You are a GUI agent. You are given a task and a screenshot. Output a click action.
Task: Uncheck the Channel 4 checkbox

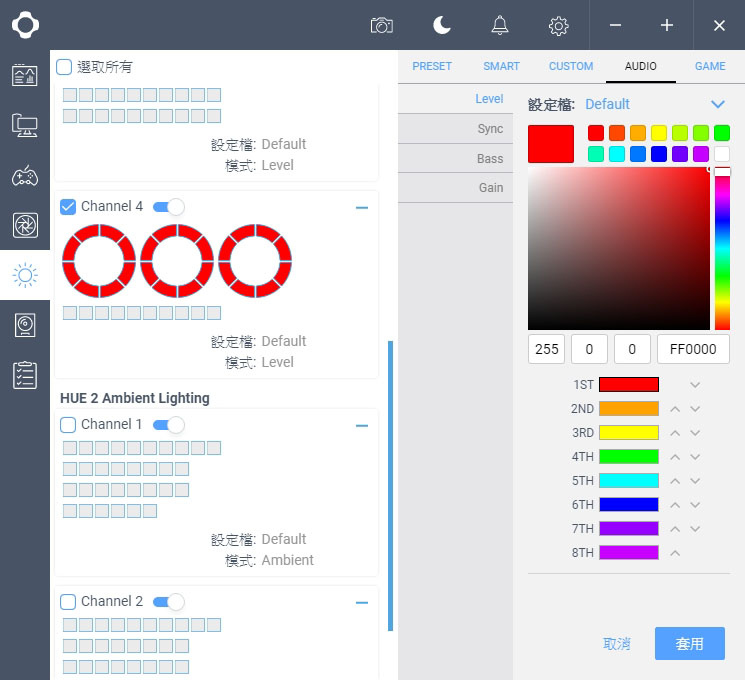[x=68, y=207]
